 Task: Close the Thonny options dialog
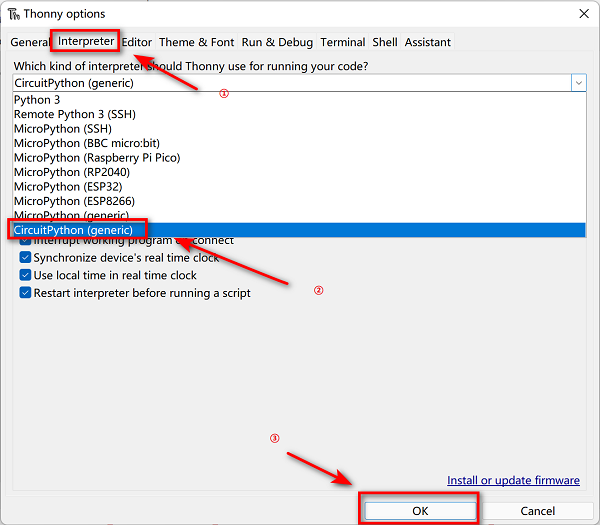click(584, 14)
